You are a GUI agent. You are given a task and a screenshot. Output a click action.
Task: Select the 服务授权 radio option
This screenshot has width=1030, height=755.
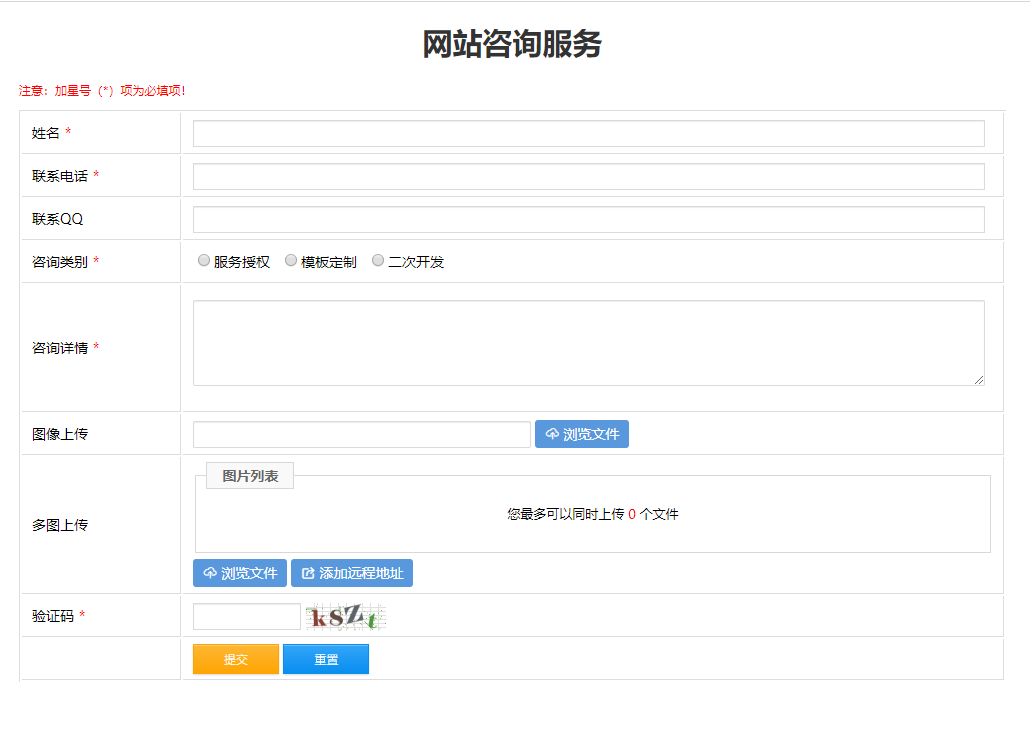(204, 261)
